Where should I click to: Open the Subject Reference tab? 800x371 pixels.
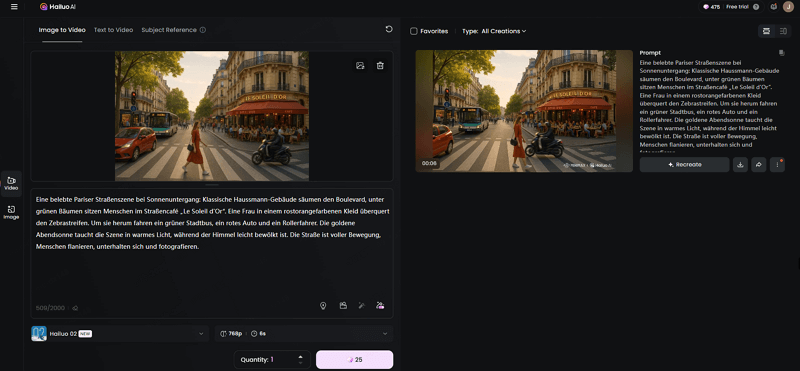[x=169, y=30]
